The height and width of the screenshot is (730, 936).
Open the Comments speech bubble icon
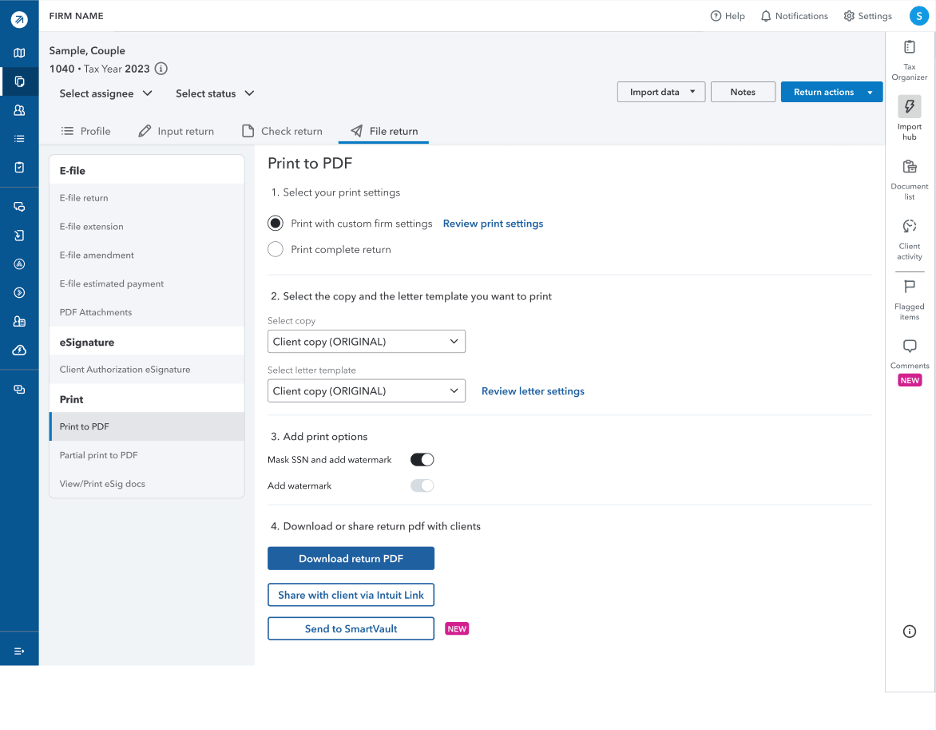(909, 346)
